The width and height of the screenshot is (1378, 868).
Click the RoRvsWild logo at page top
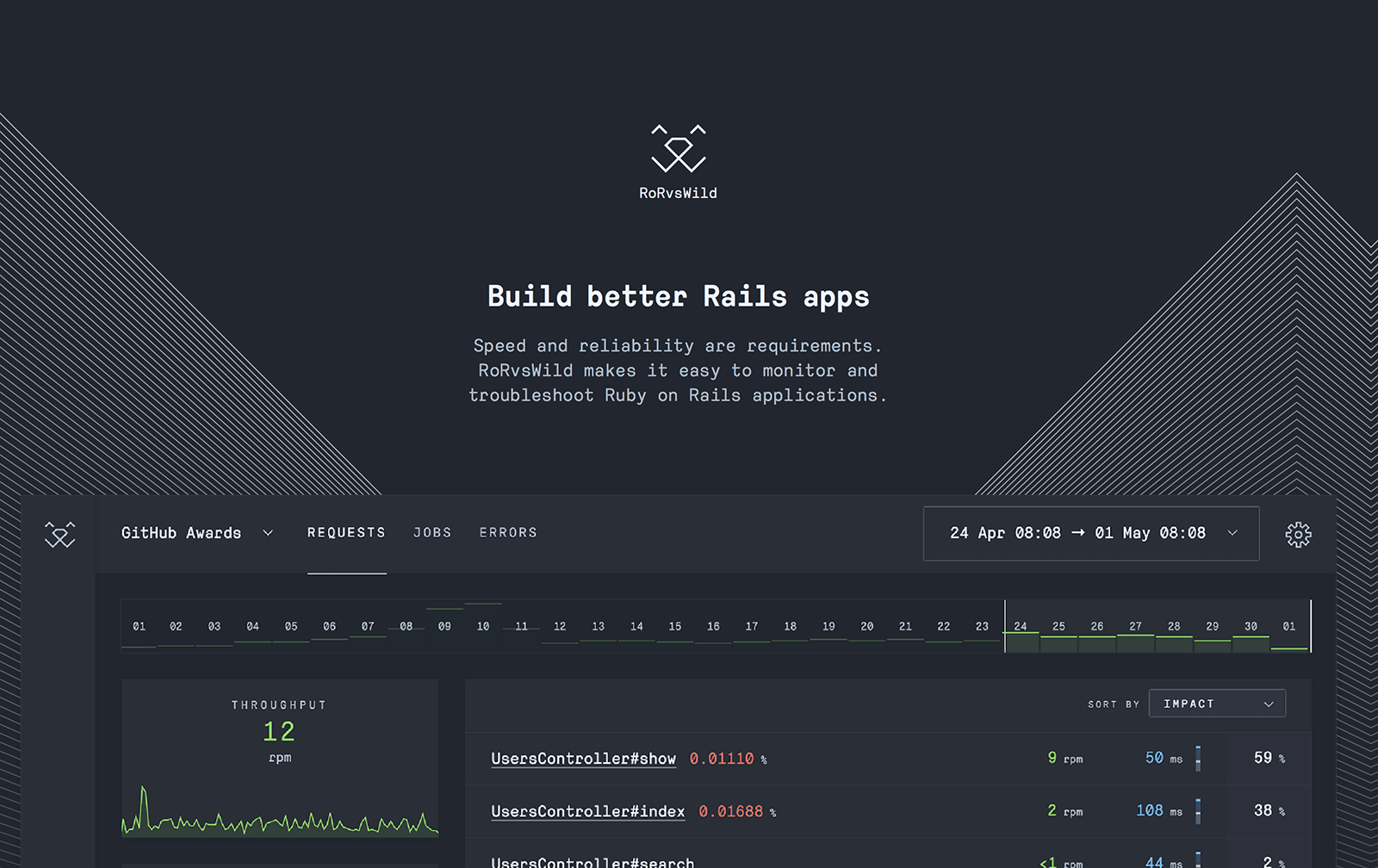679,162
